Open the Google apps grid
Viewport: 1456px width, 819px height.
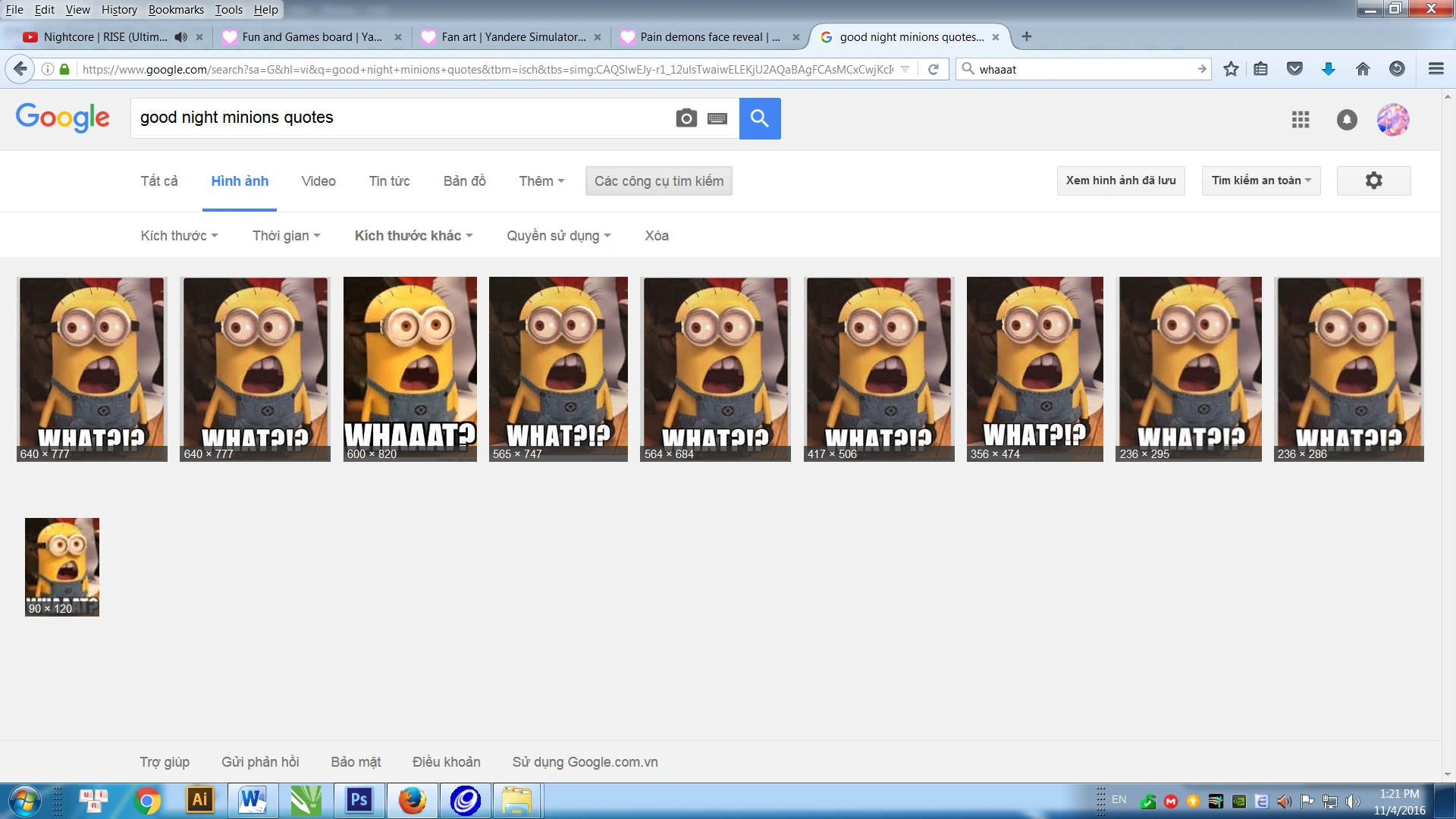point(1301,119)
